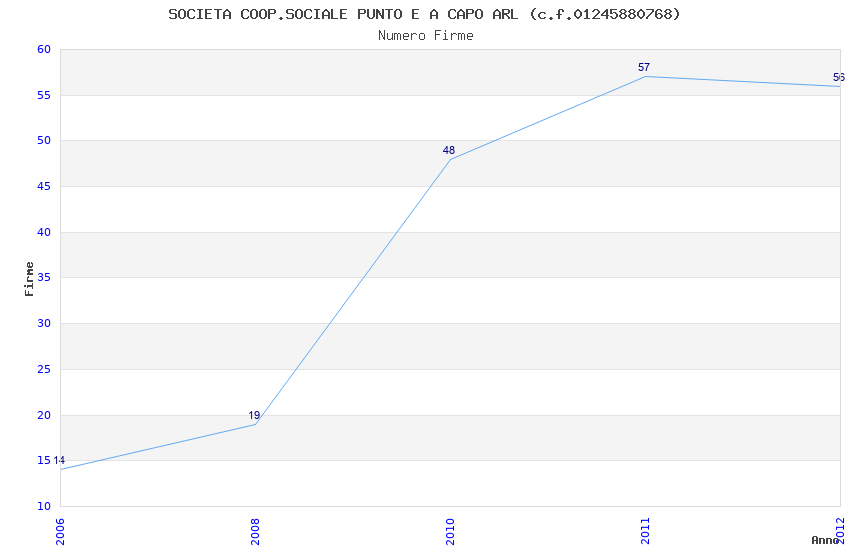Click the Anno x-axis title
Image resolution: width=850 pixels, height=550 pixels.
click(x=824, y=540)
